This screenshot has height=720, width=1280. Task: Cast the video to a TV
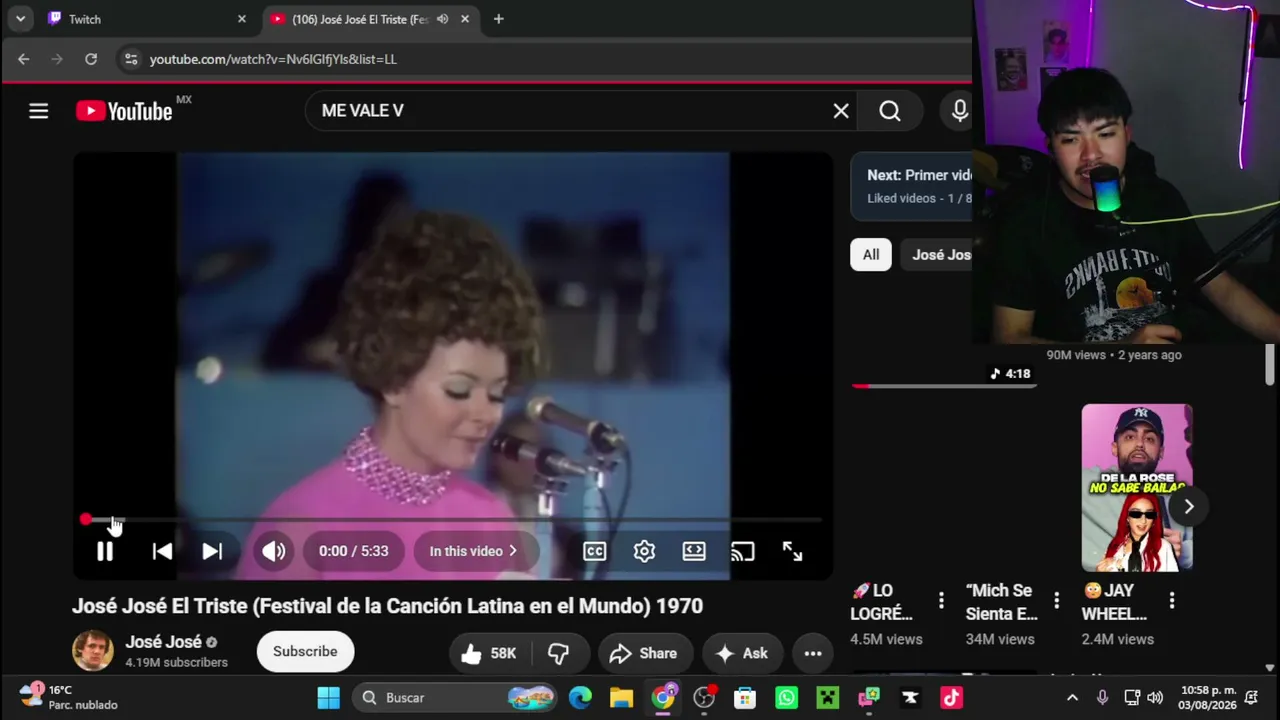[742, 551]
